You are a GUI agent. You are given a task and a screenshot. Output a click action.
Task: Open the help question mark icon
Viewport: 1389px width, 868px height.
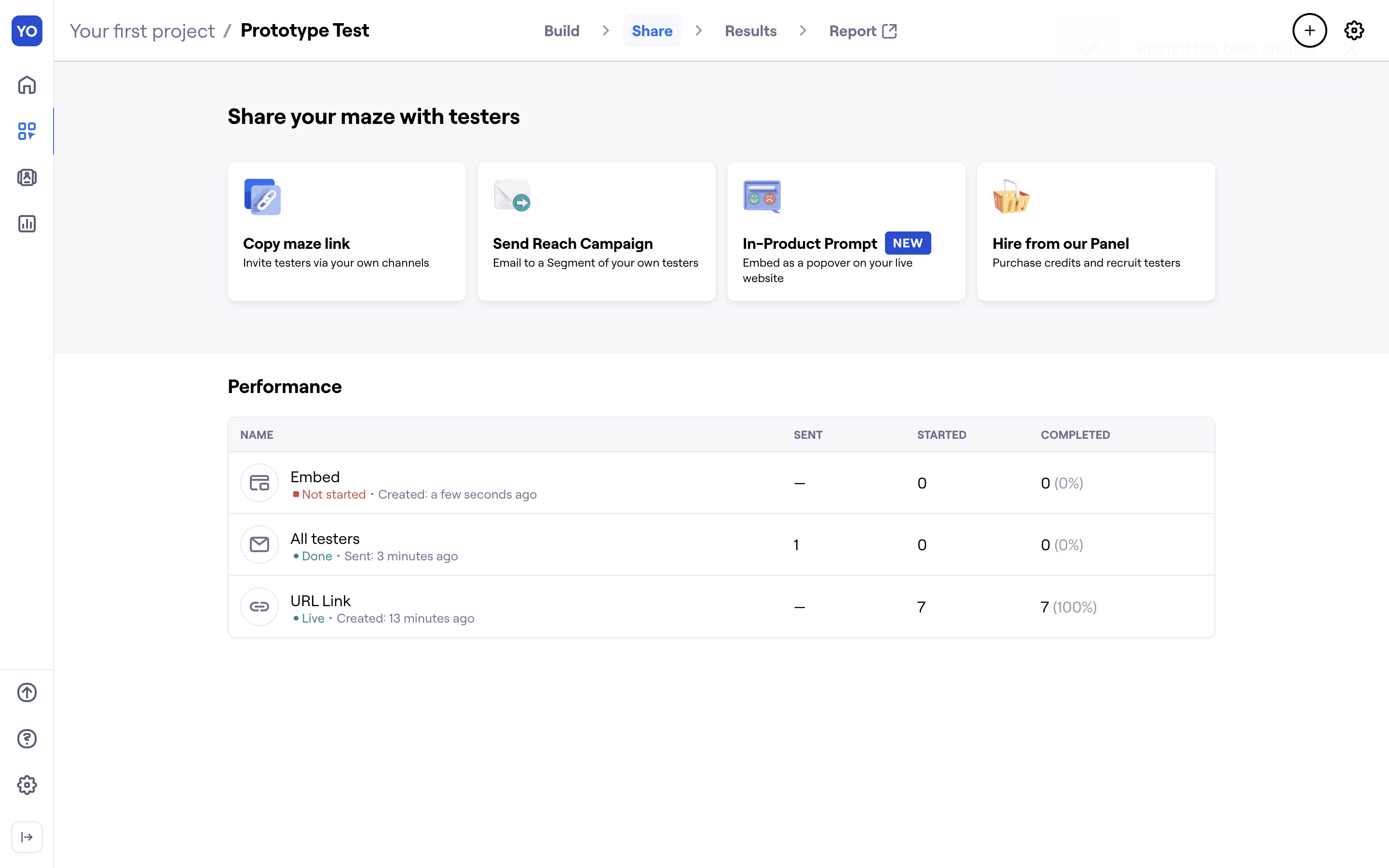coord(27,739)
